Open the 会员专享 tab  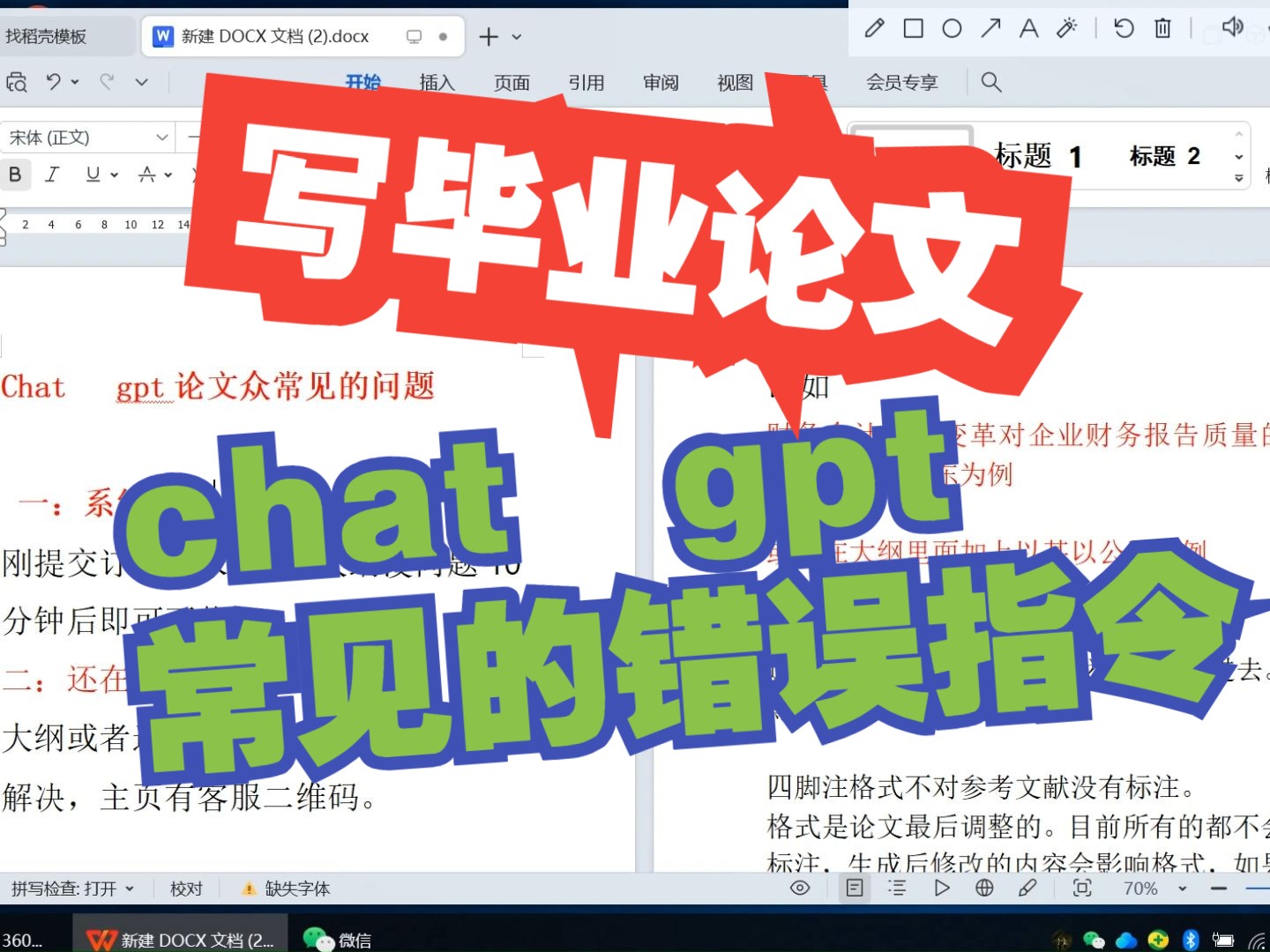point(901,82)
